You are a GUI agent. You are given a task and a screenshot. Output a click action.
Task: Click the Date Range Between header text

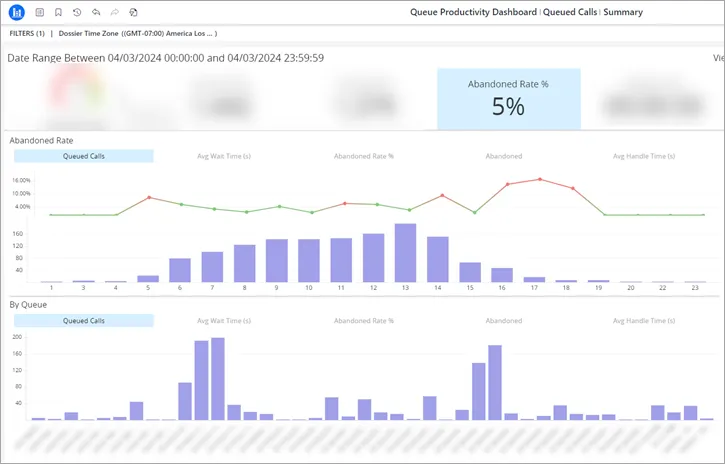click(166, 58)
